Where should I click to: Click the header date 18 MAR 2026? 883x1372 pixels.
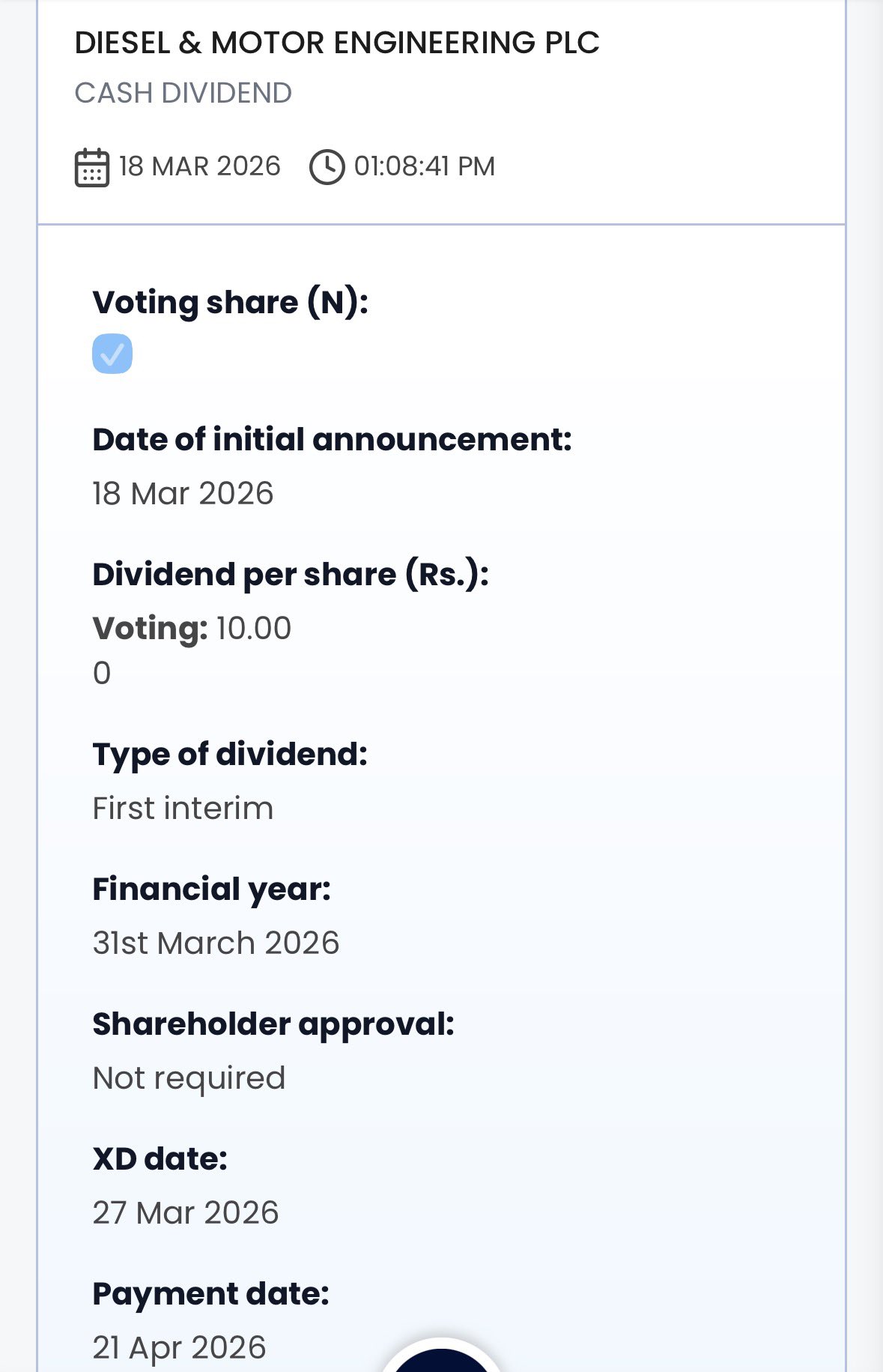coord(199,166)
